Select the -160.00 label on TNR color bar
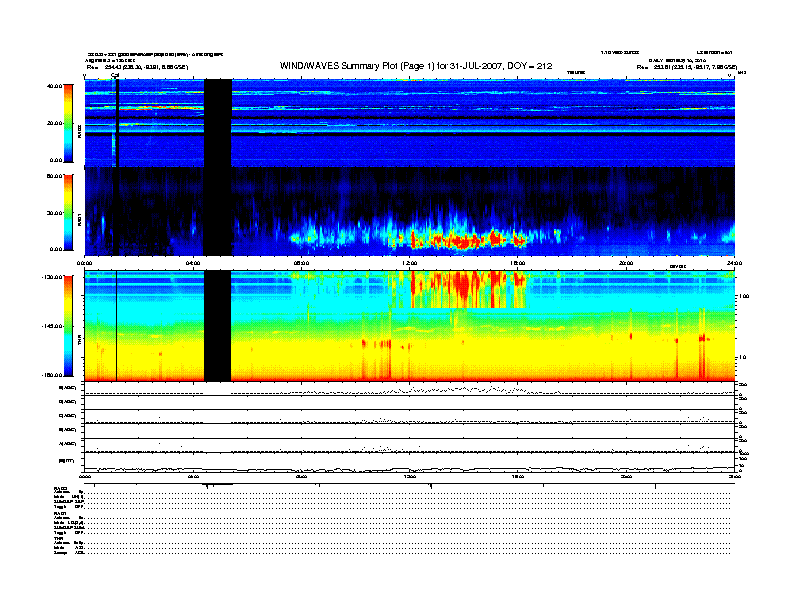 pyautogui.click(x=52, y=375)
